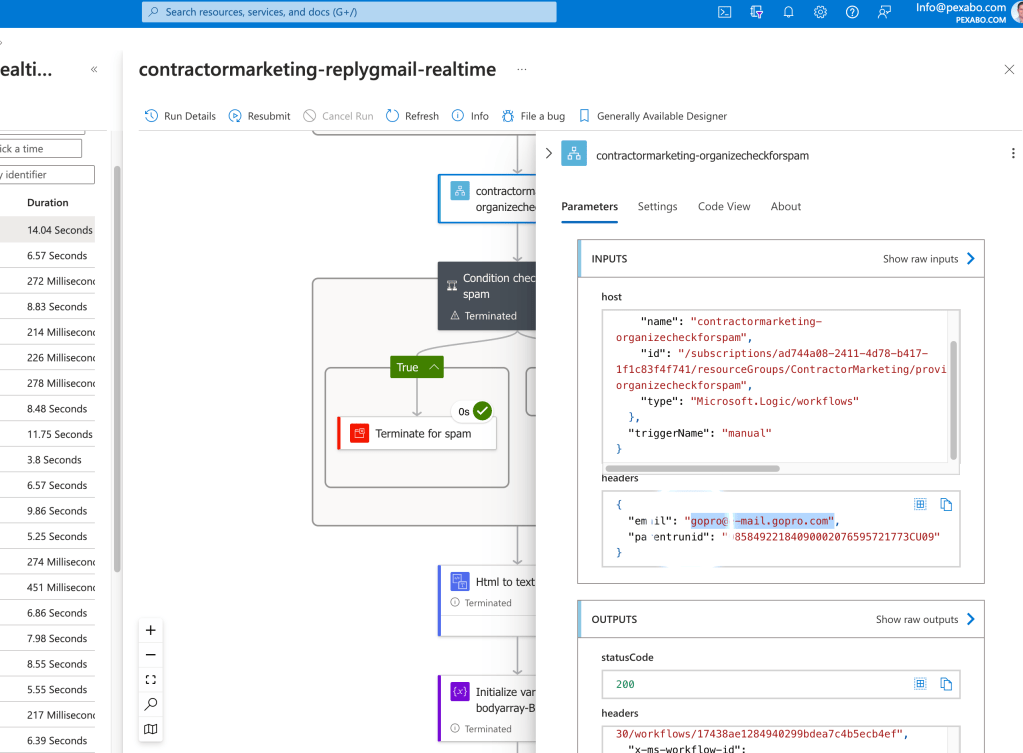Select the 7.98 Seconds run
Viewport: 1023px width, 753px height.
[47, 638]
